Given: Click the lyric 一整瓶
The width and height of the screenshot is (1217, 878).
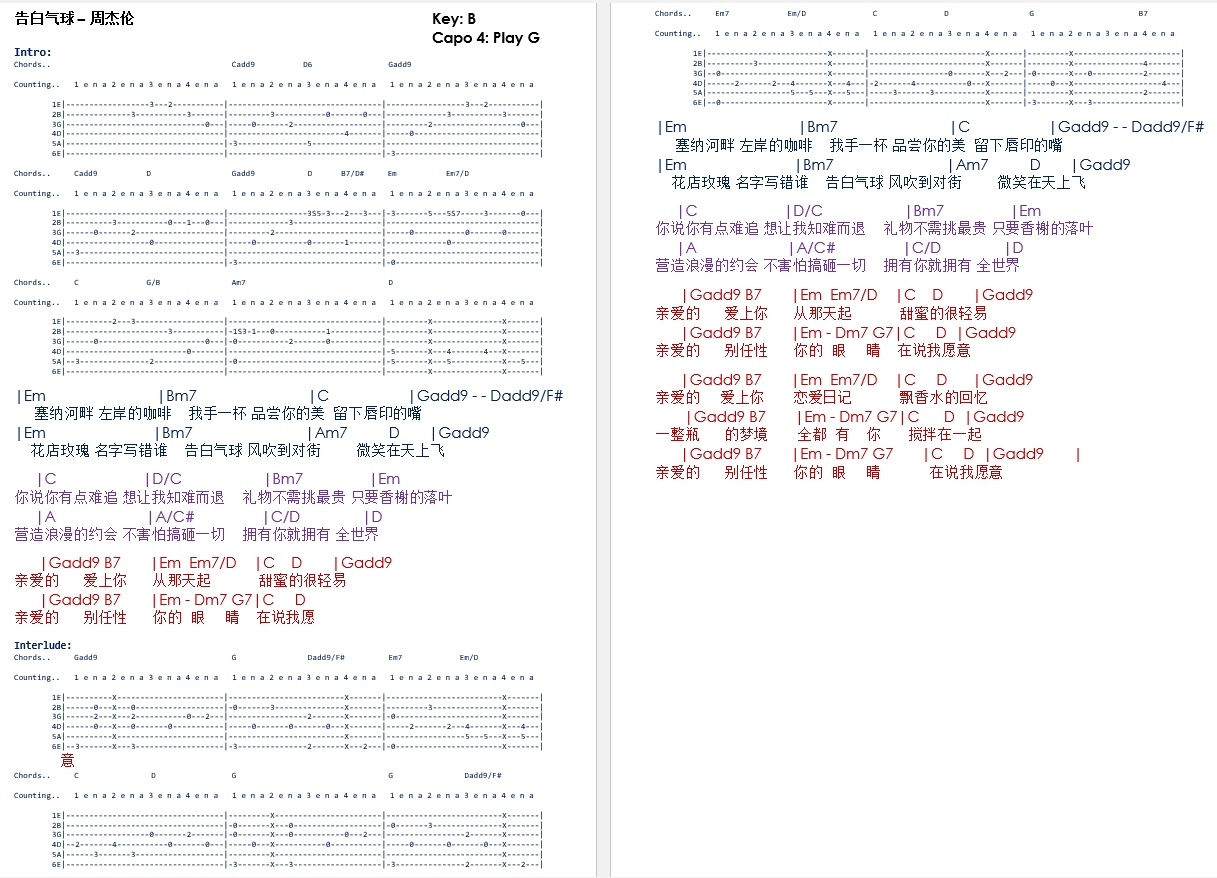Looking at the screenshot, I should tap(678, 435).
